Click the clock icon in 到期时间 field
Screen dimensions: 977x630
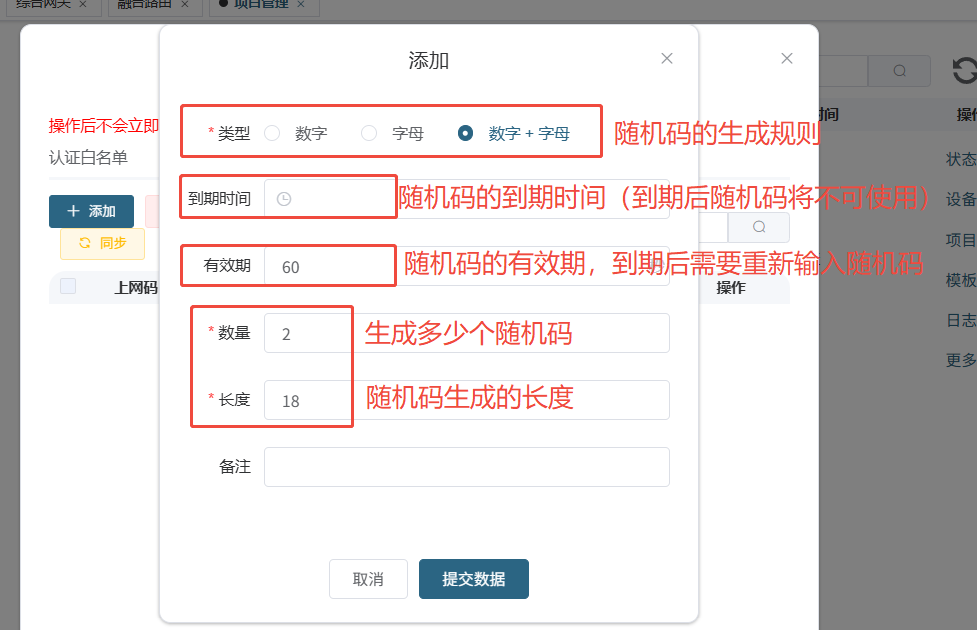(284, 199)
